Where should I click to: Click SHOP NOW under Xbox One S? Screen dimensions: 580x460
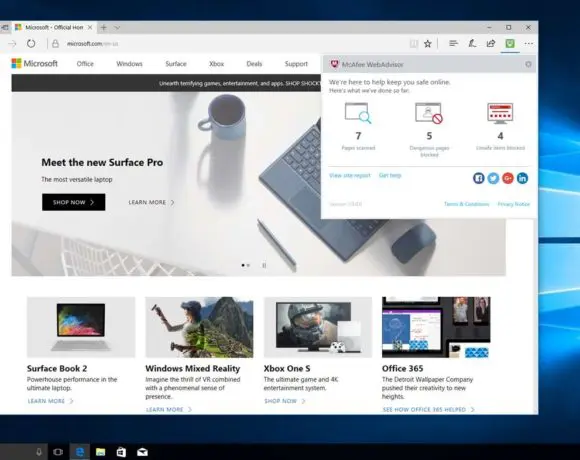(x=285, y=401)
